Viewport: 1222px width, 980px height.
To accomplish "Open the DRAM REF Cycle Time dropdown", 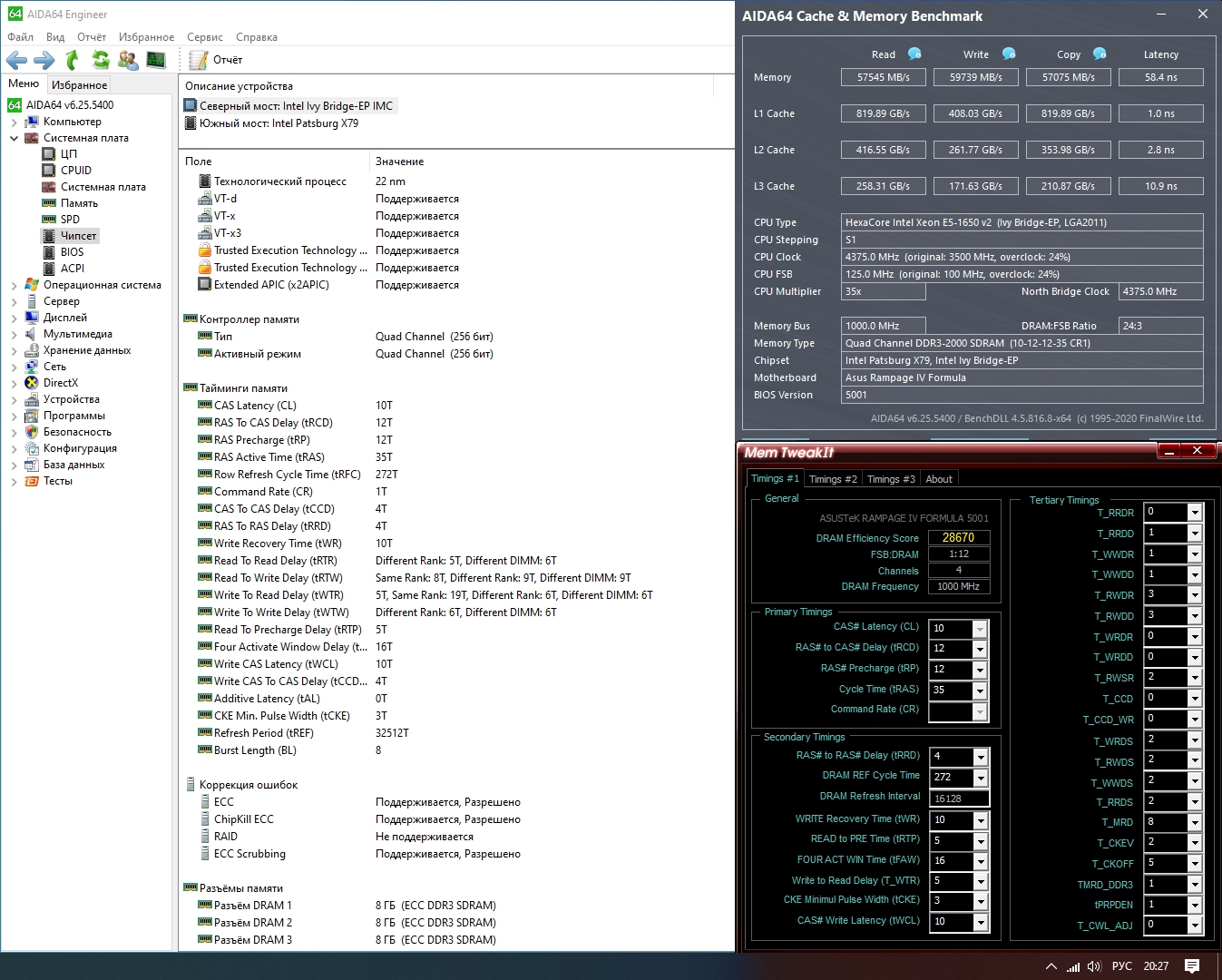I will pos(980,778).
